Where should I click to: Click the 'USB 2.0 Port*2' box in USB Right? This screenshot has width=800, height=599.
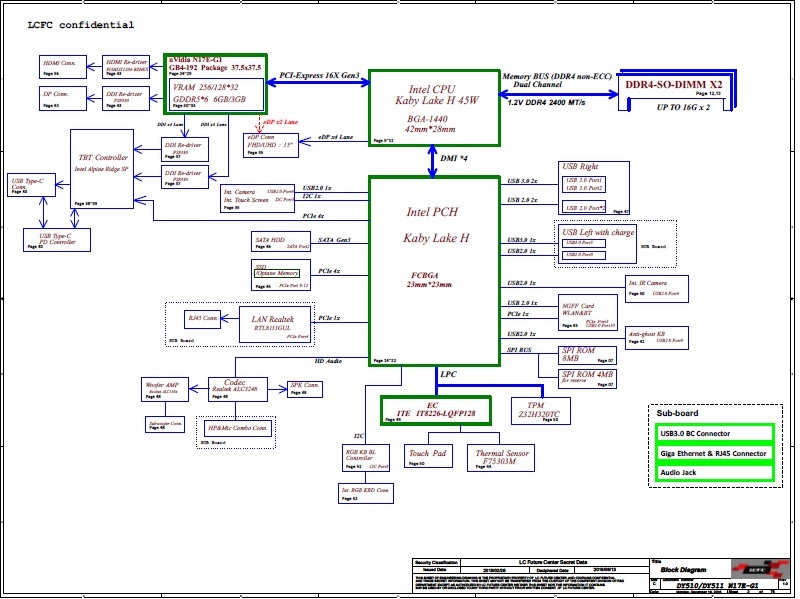point(584,207)
